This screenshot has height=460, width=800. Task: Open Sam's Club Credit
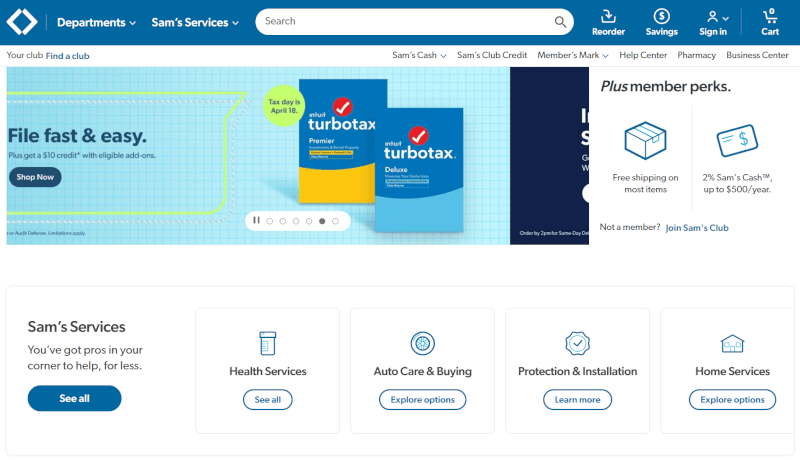point(492,55)
